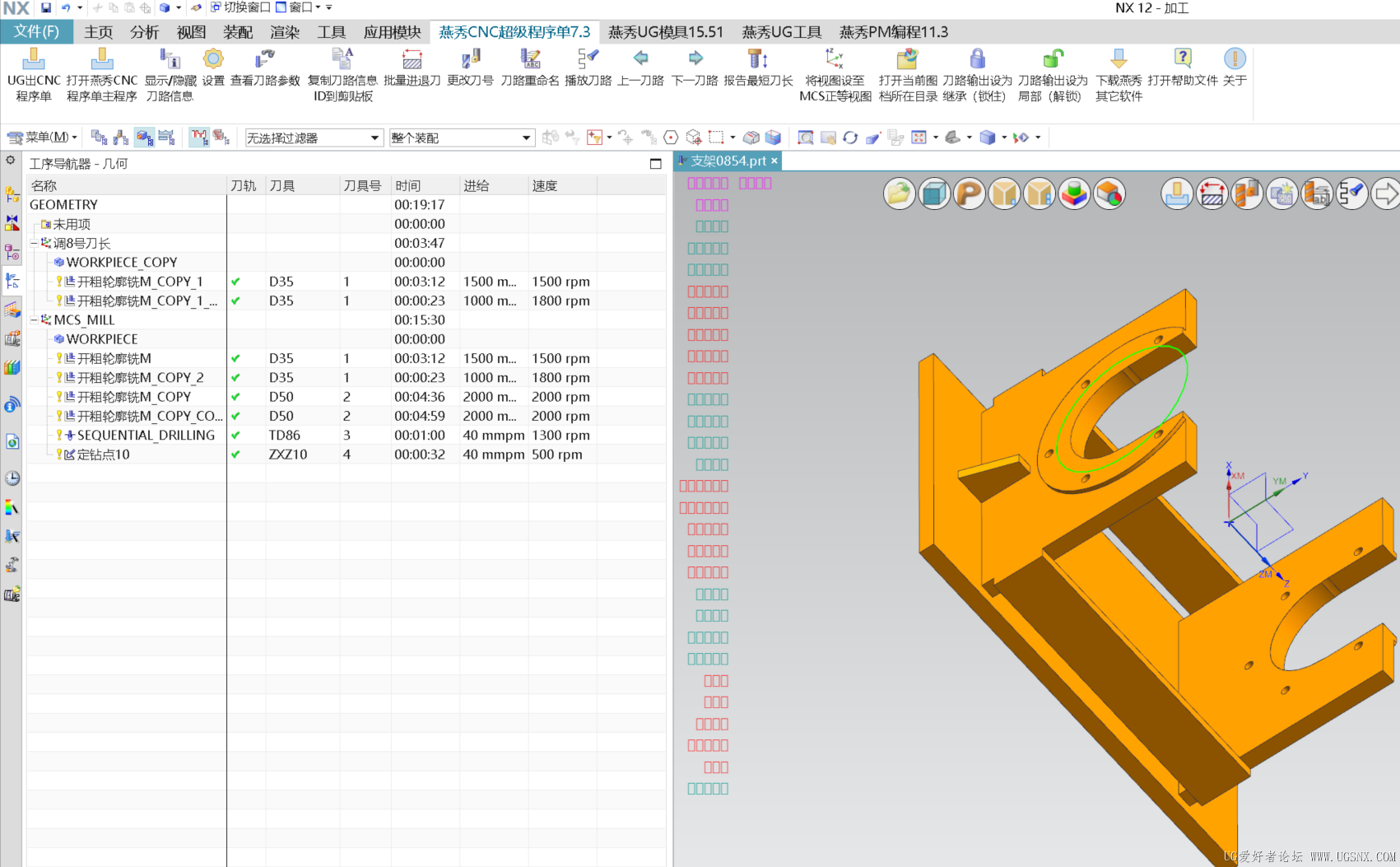Viewport: 1400px width, 867px height.
Task: Open dropdown arrow beside fit view icon
Action: [936, 138]
